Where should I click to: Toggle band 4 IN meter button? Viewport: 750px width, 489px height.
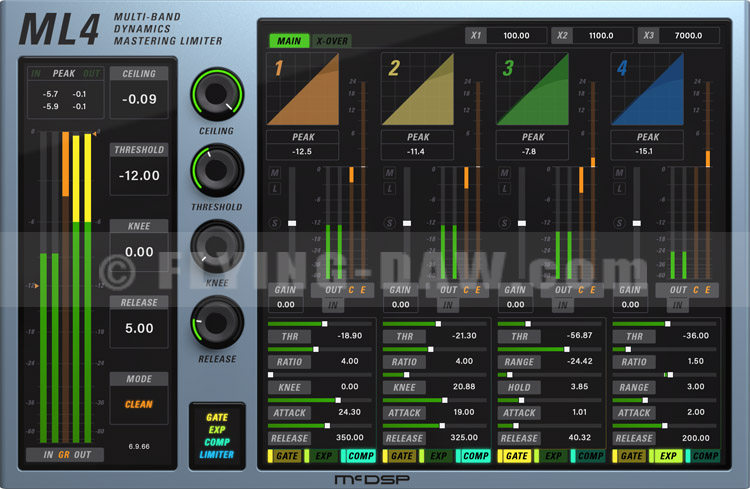click(677, 305)
